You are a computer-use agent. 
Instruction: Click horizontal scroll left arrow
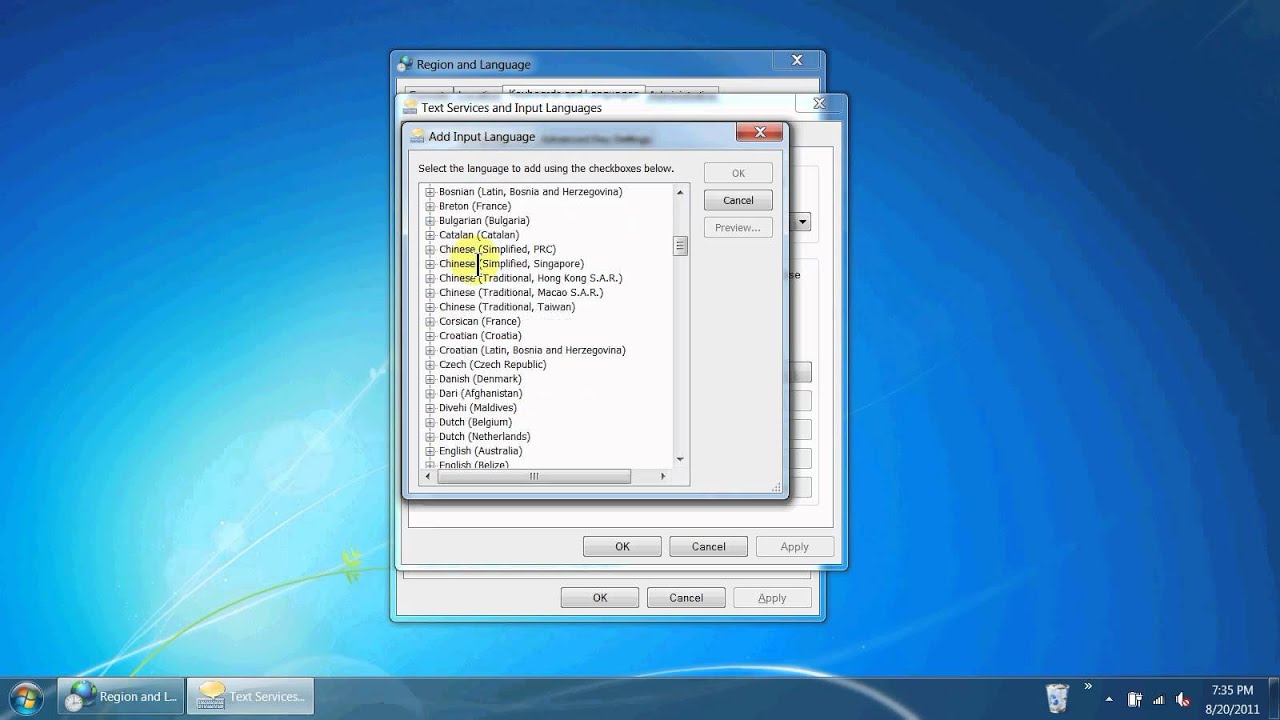point(428,477)
